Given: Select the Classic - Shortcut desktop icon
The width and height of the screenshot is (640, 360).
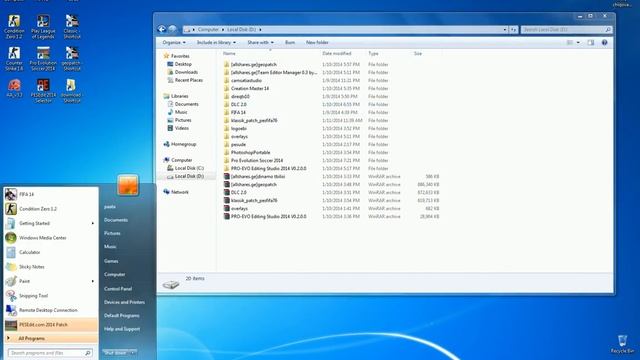Looking at the screenshot, I should (x=72, y=27).
